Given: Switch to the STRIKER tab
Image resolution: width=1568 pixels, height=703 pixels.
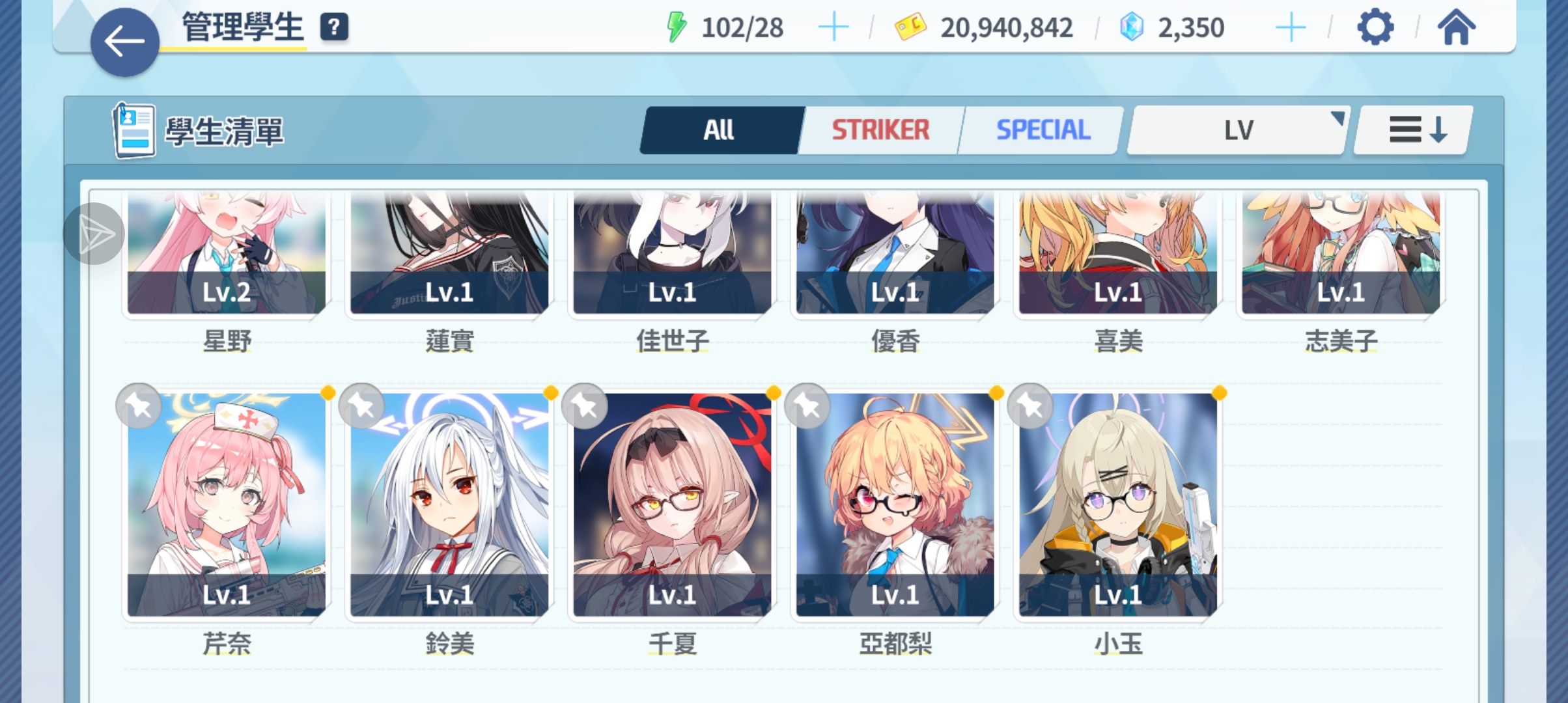Looking at the screenshot, I should pyautogui.click(x=880, y=130).
